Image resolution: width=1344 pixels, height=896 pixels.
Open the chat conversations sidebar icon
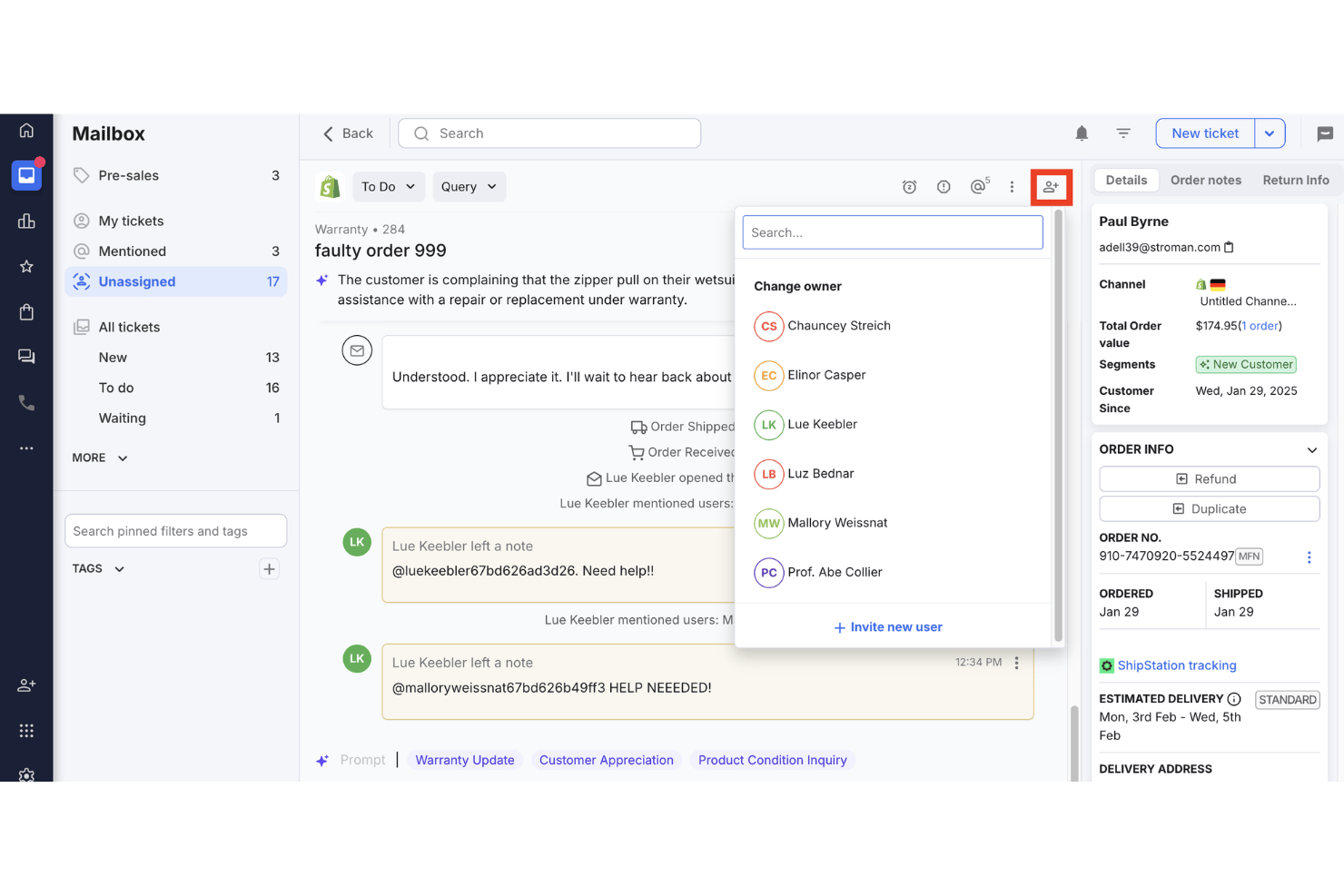pyautogui.click(x=26, y=357)
